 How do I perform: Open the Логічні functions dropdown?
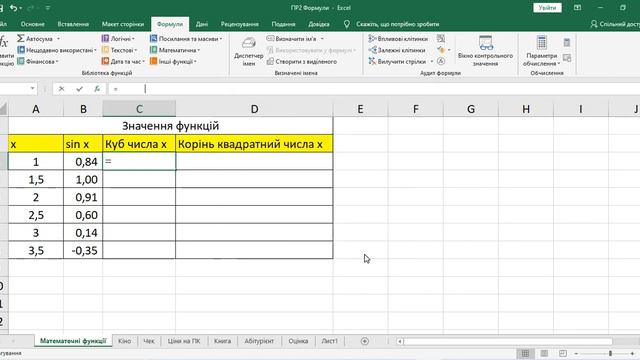tap(118, 38)
